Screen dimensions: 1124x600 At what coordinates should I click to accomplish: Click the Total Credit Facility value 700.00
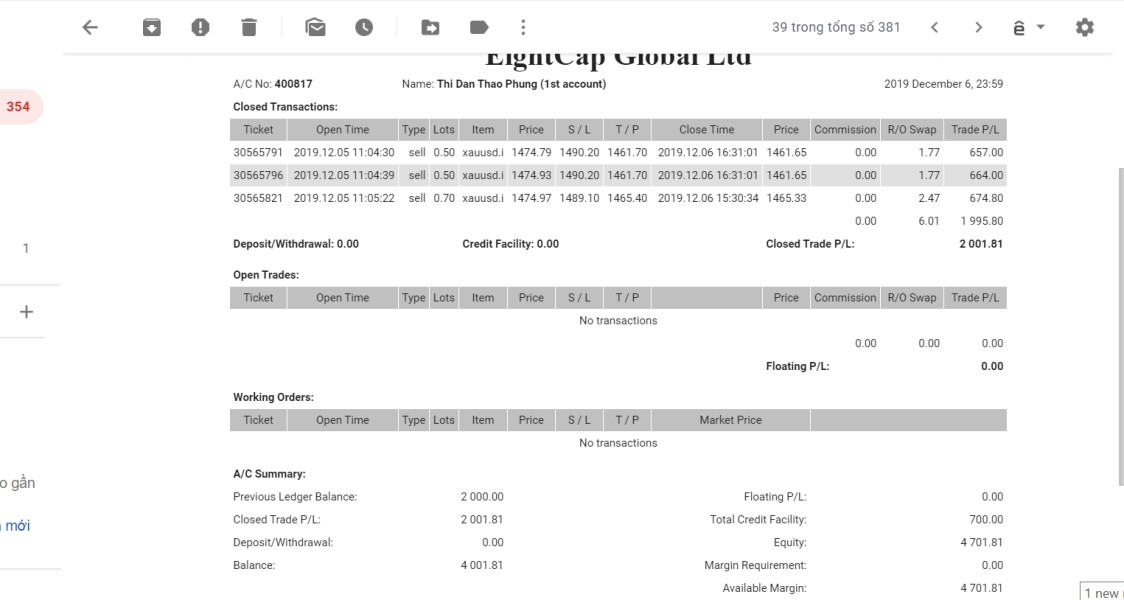[987, 520]
